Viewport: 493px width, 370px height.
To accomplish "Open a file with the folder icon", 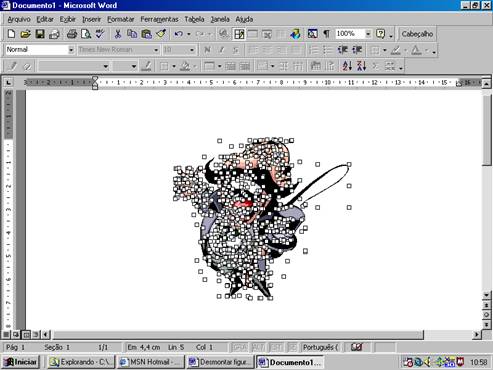I will coord(25,34).
